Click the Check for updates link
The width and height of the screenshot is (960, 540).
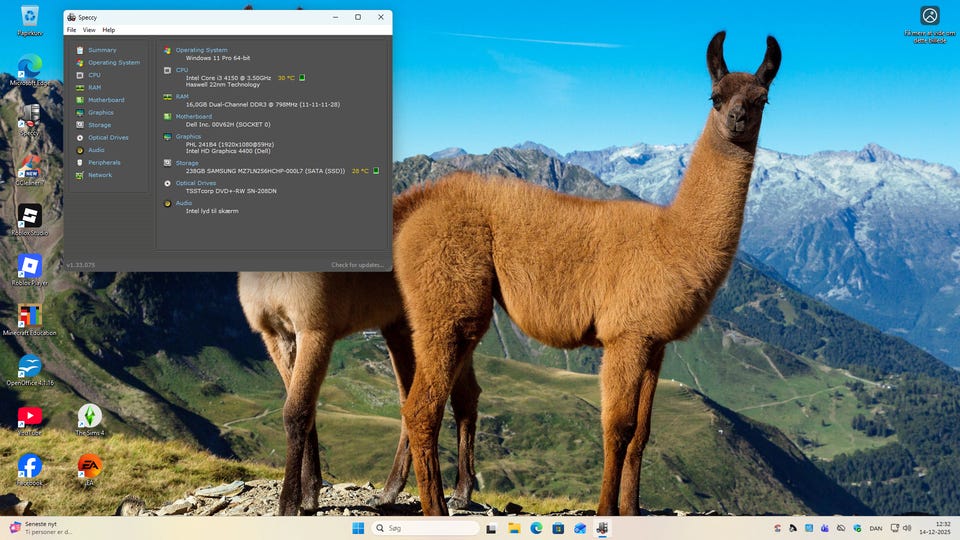[357, 265]
